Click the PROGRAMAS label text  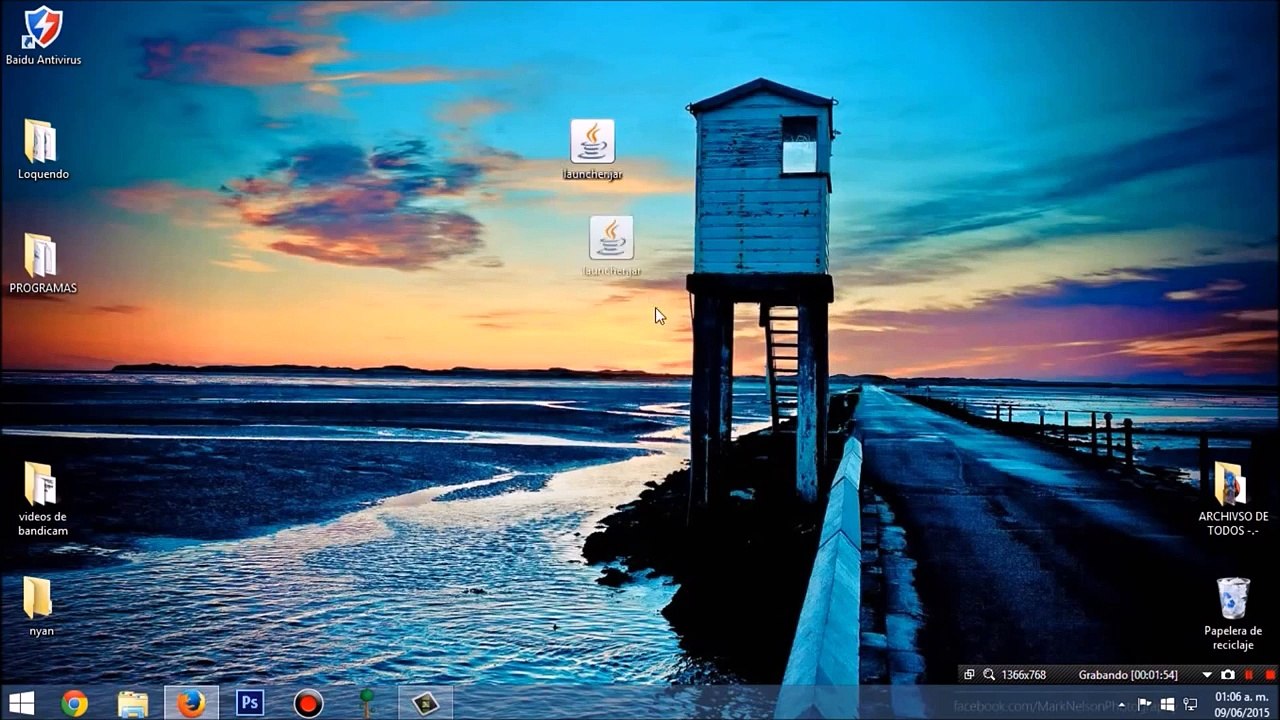[x=43, y=288]
